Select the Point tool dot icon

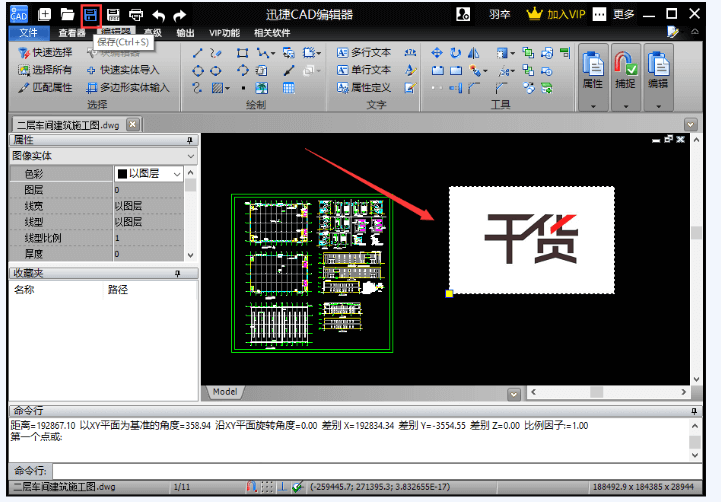[x=243, y=88]
